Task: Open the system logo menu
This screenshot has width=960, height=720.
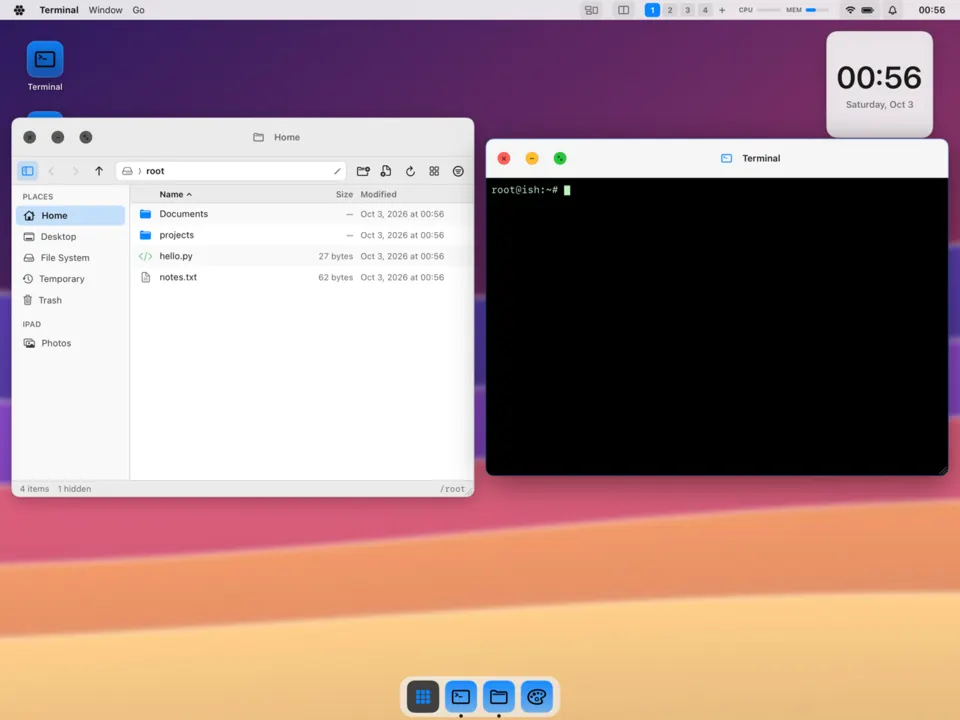Action: pyautogui.click(x=19, y=10)
